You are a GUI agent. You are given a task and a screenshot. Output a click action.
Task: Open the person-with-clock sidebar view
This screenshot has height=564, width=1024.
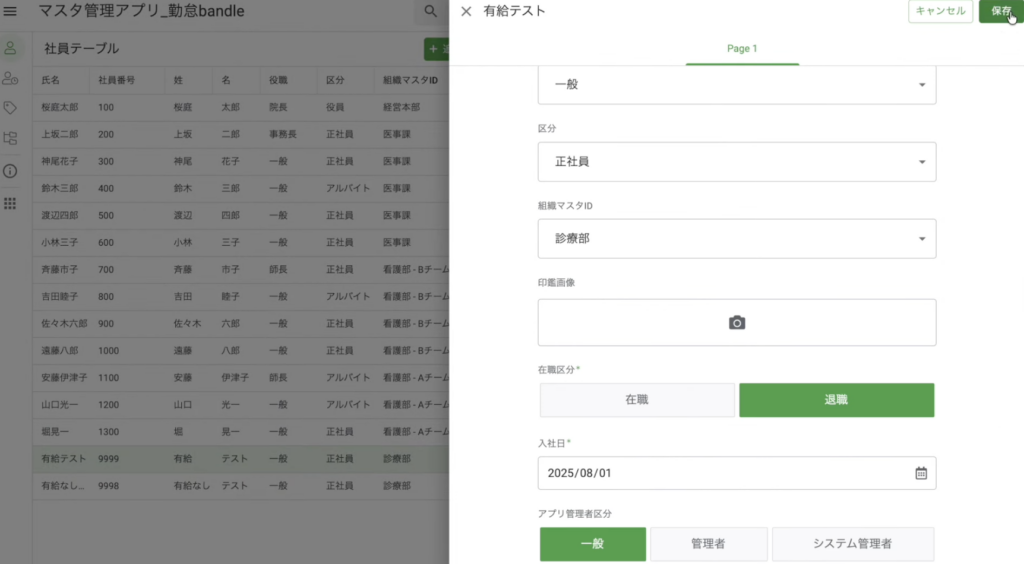click(10, 78)
